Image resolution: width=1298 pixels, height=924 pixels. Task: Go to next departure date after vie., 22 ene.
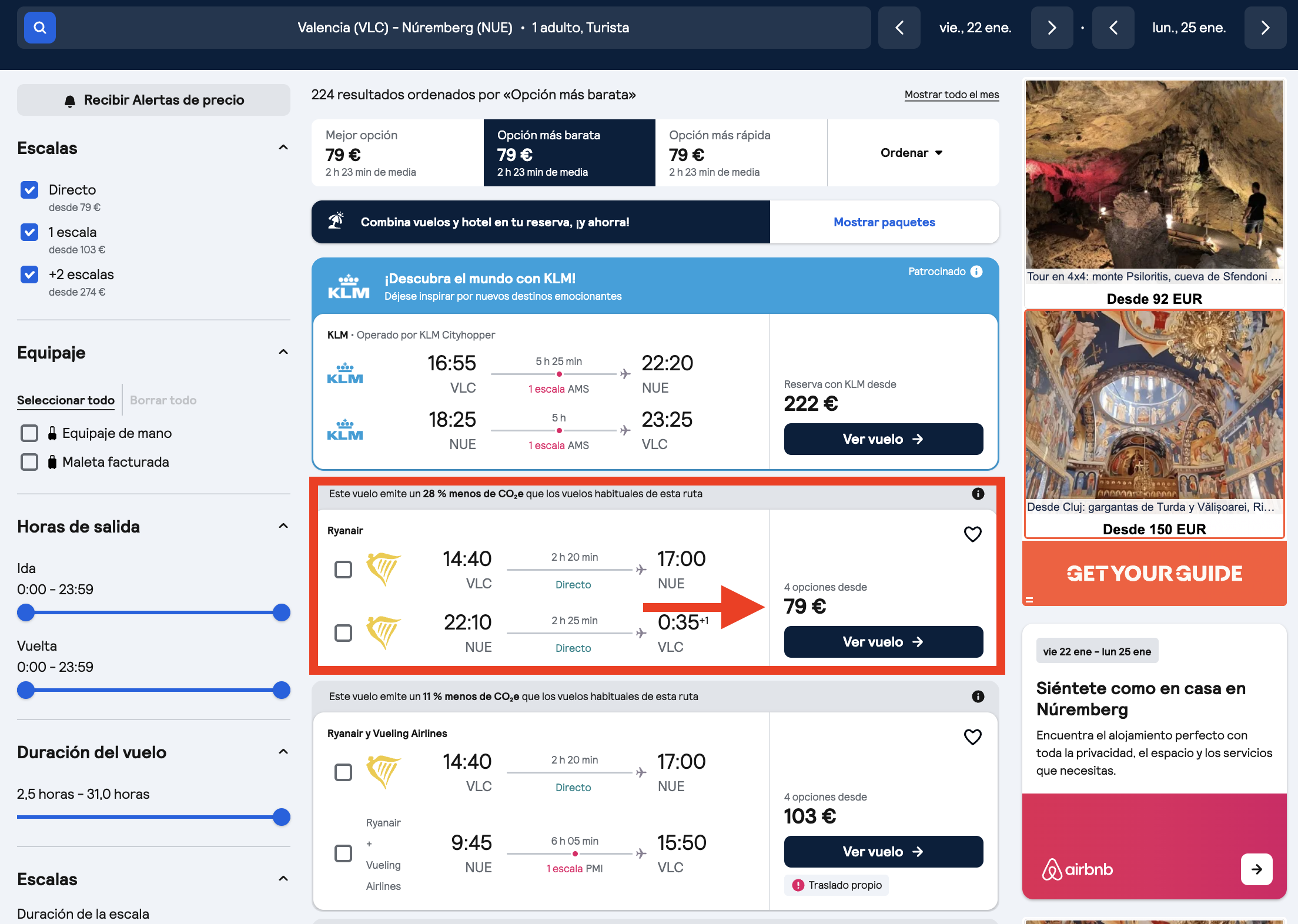(1052, 28)
